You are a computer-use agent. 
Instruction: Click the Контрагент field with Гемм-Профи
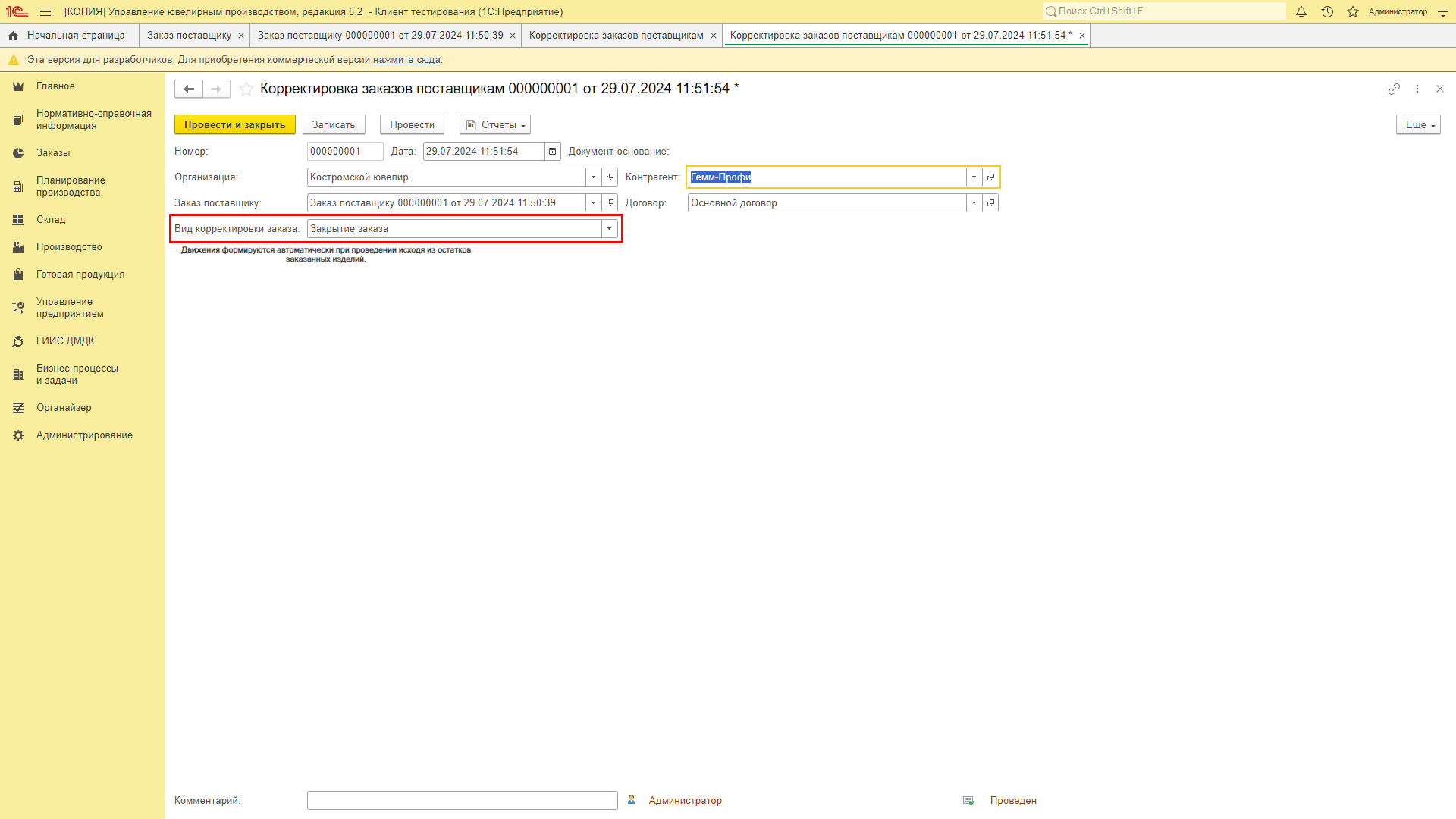point(827,177)
